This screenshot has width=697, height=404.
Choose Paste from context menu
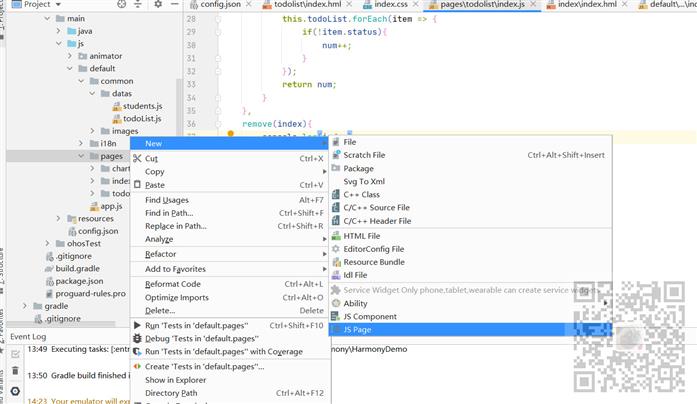pos(230,185)
